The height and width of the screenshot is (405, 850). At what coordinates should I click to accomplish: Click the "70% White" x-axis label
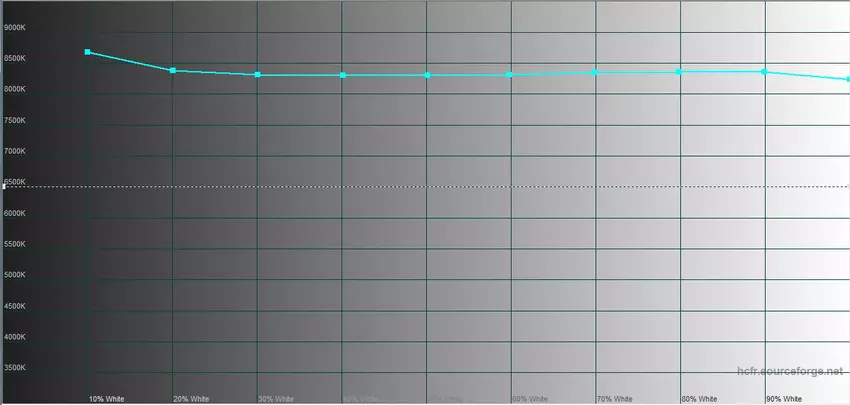614,398
